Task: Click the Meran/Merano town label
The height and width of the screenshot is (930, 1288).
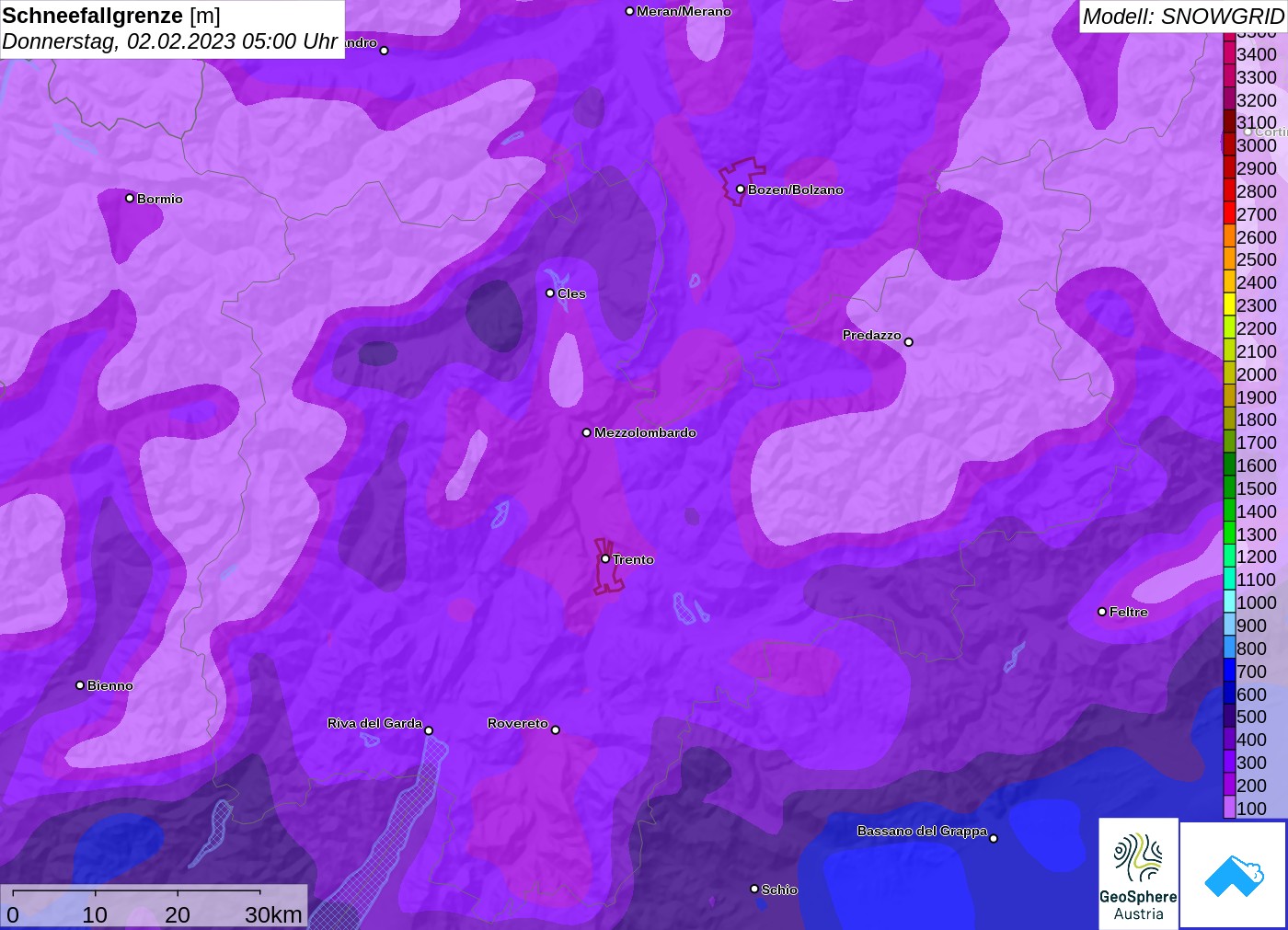Action: coord(684,11)
